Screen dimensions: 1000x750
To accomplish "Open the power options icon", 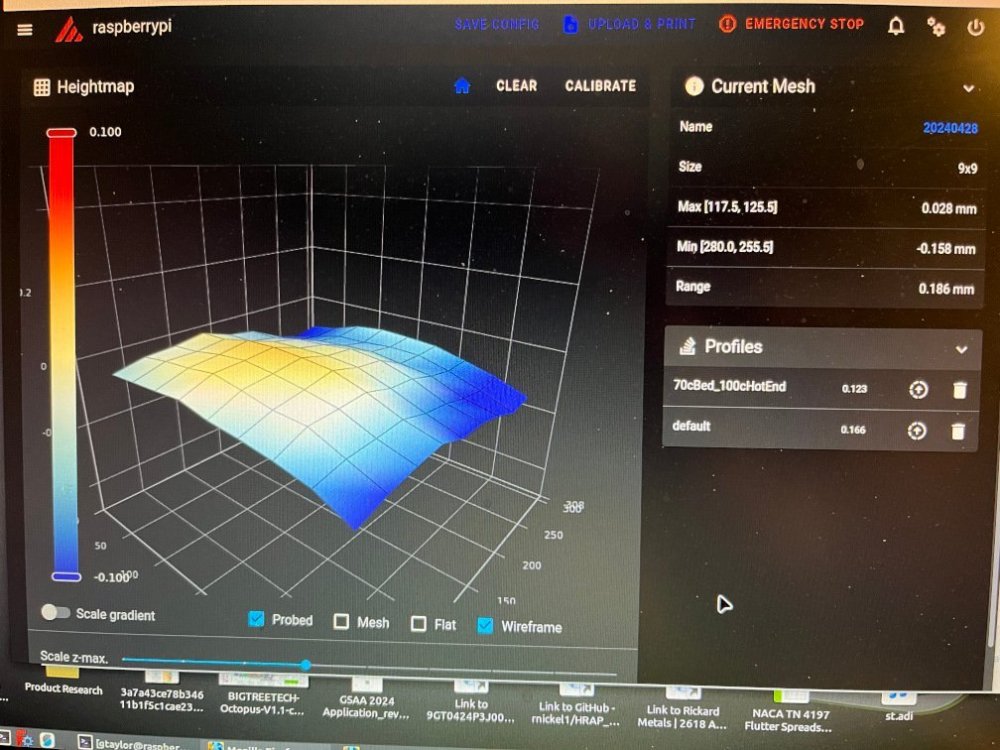I will pos(976,27).
